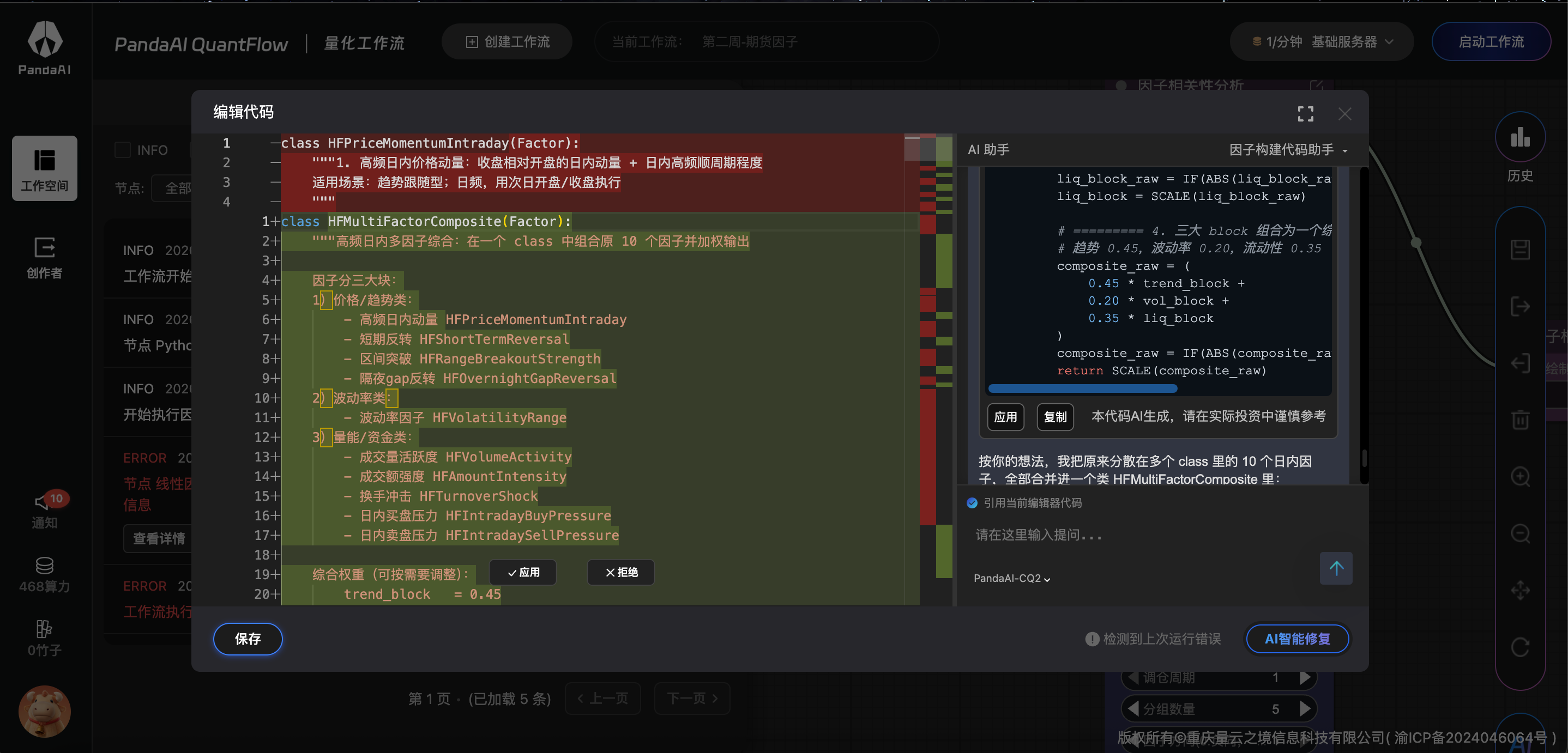Click the 保存 save button
The height and width of the screenshot is (753, 1568).
click(x=248, y=639)
